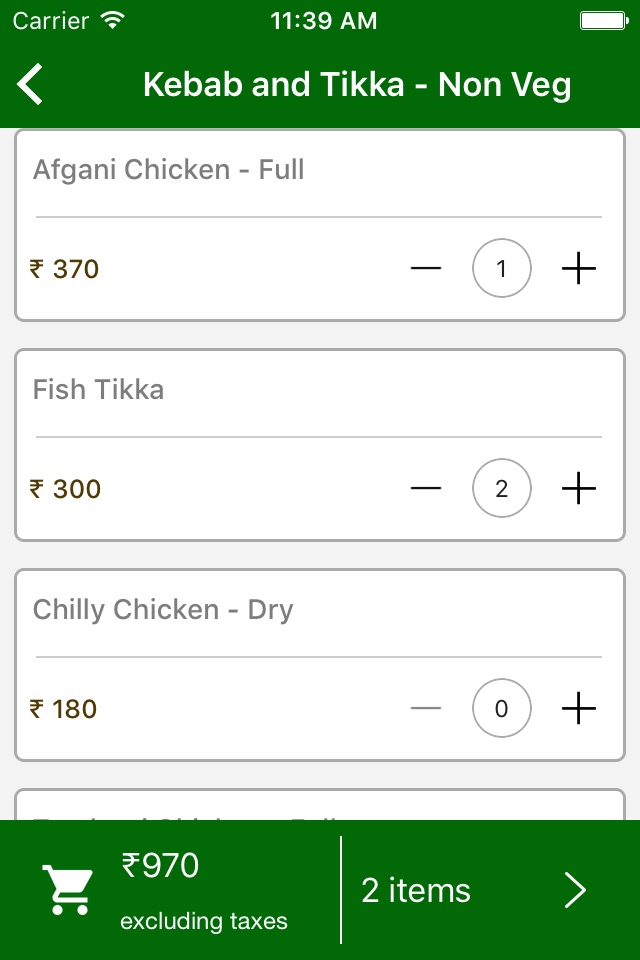This screenshot has width=640, height=960.
Task: Tap the ₹ 370 price label
Action: pos(65,269)
